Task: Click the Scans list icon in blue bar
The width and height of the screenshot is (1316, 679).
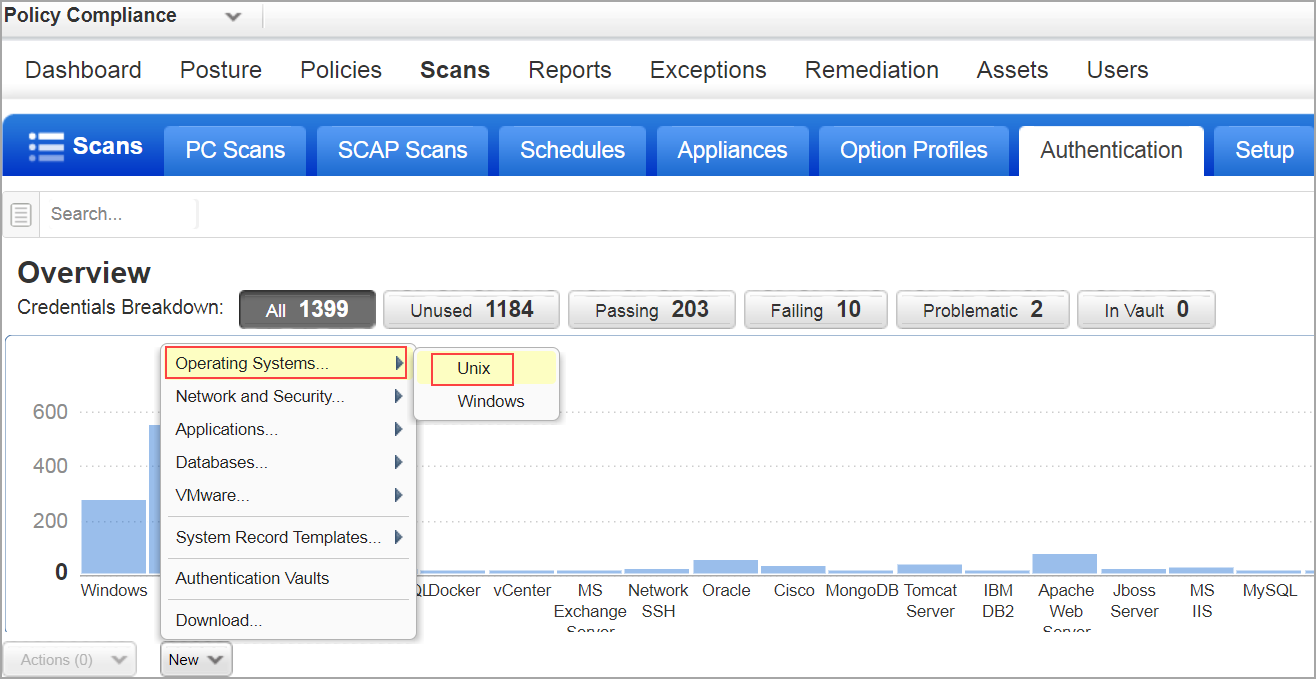Action: 46,147
